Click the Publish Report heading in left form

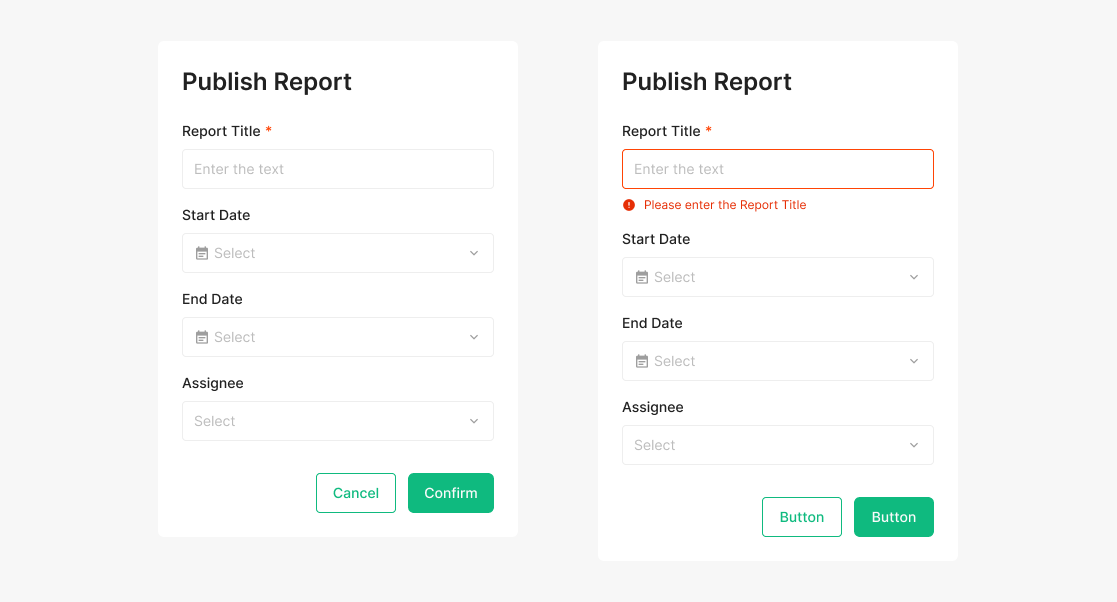click(267, 82)
